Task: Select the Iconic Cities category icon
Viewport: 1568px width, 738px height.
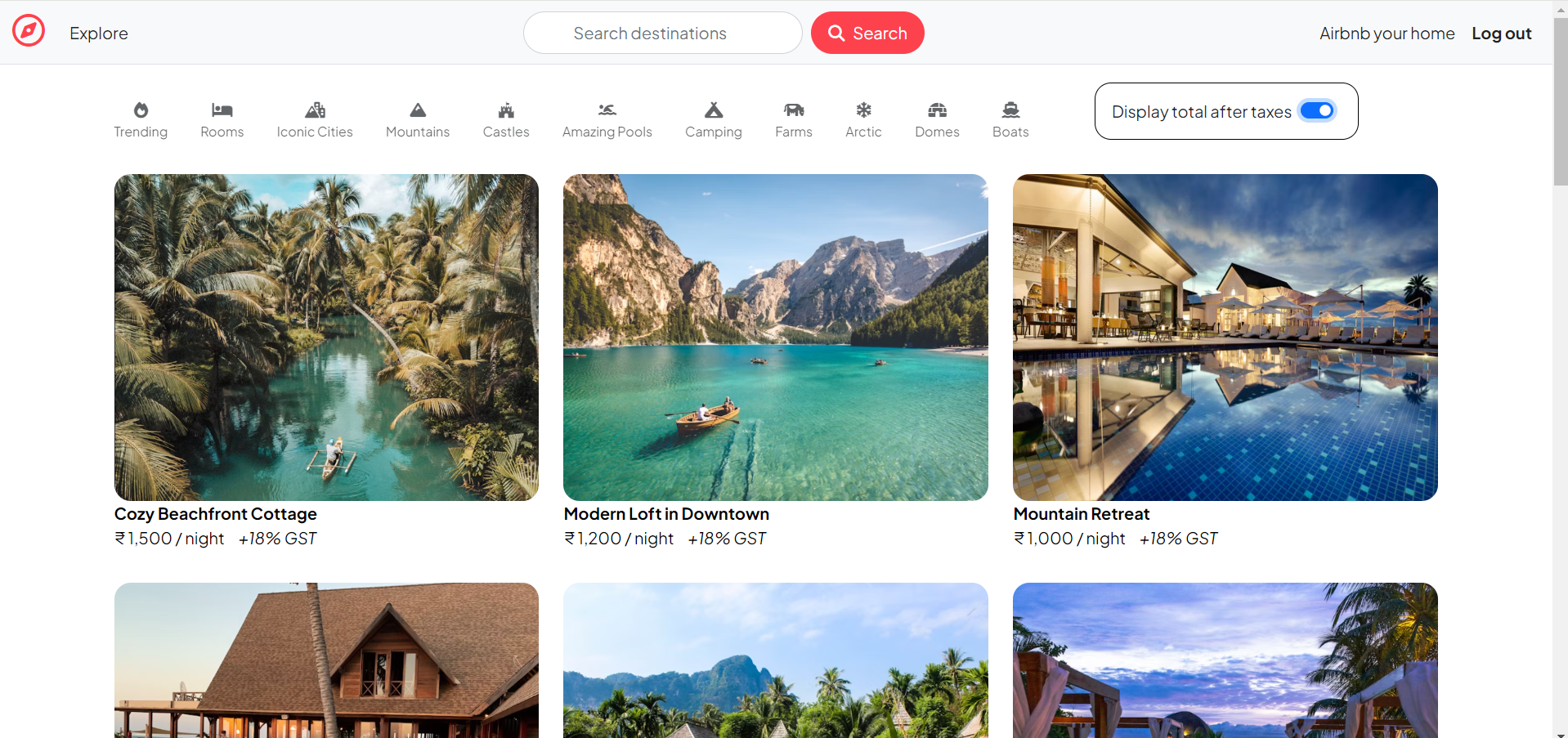Action: 315,110
